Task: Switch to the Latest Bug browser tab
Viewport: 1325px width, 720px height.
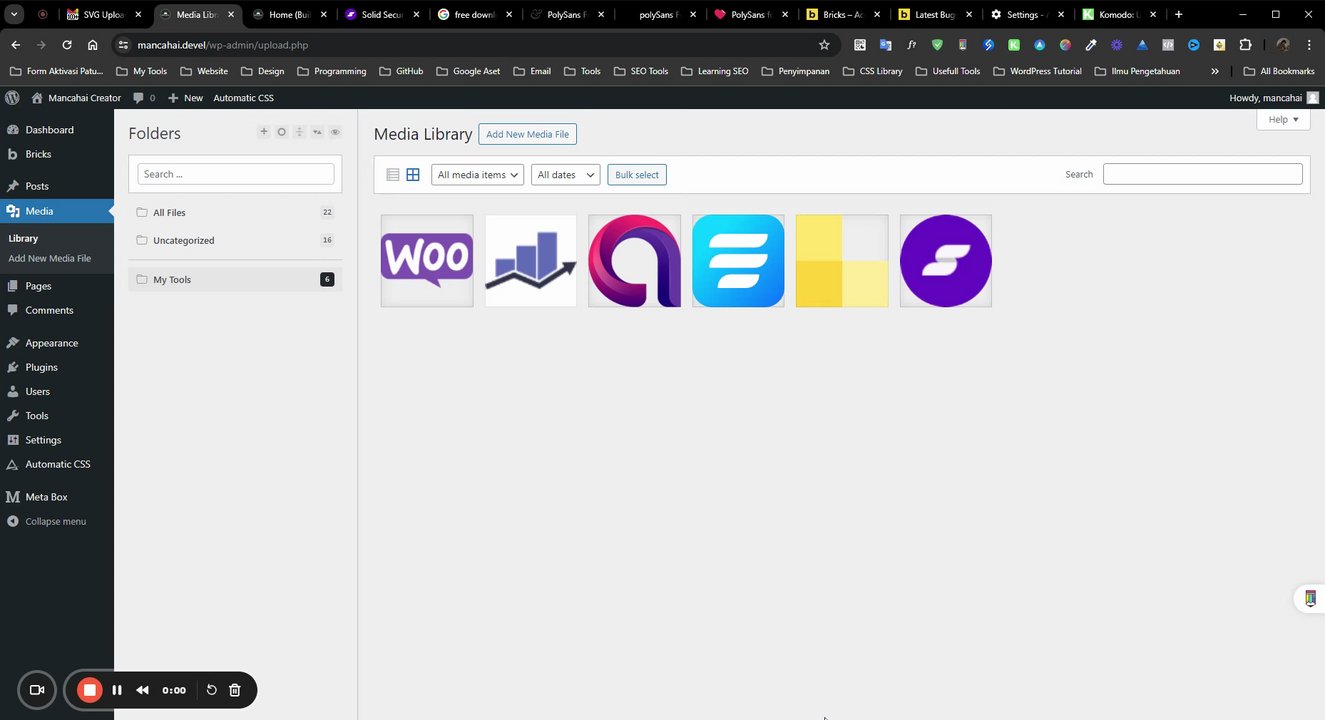Action: tap(936, 15)
